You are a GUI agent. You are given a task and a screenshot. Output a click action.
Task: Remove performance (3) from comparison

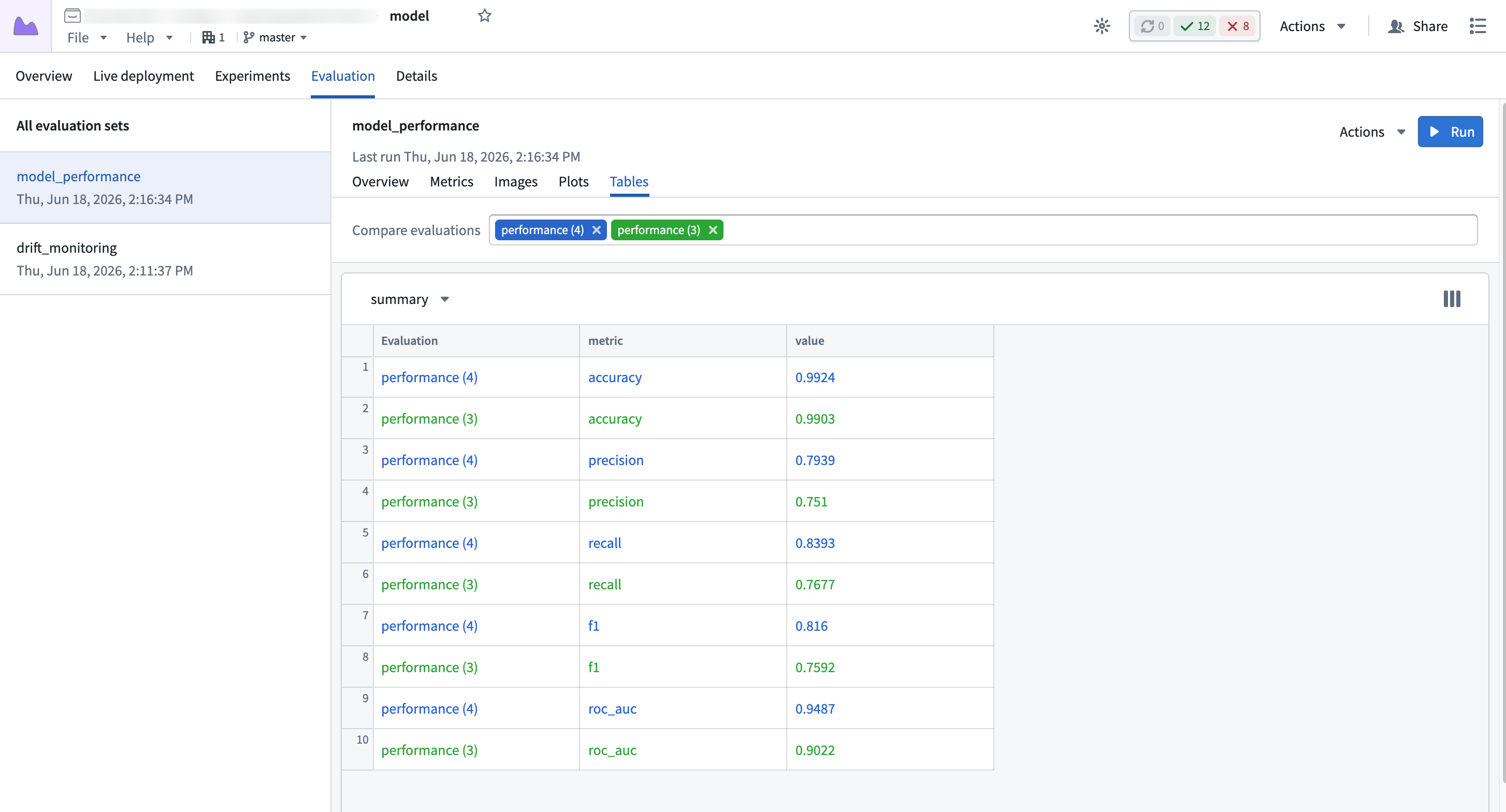pyautogui.click(x=713, y=230)
